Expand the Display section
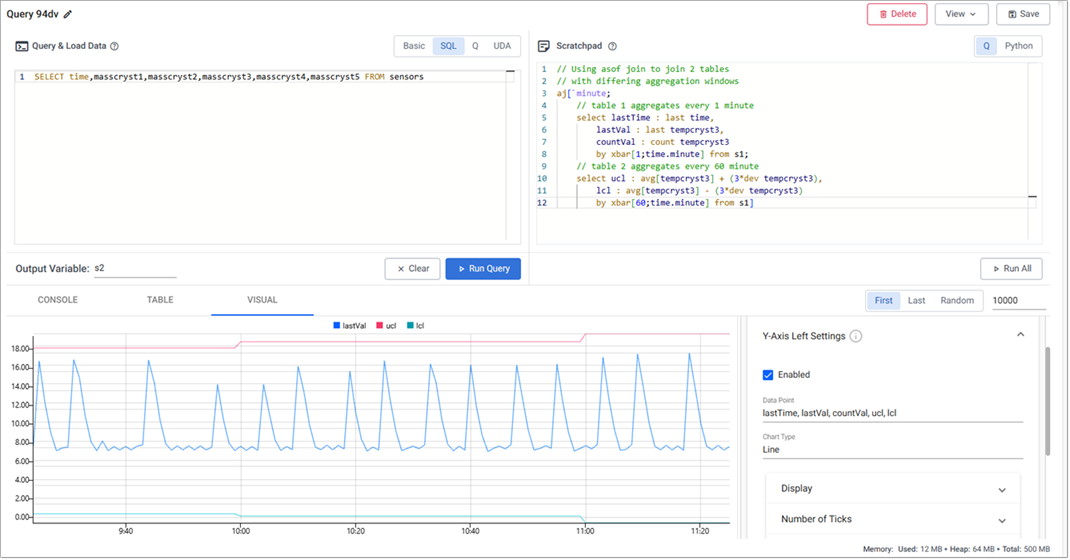 coord(1001,489)
